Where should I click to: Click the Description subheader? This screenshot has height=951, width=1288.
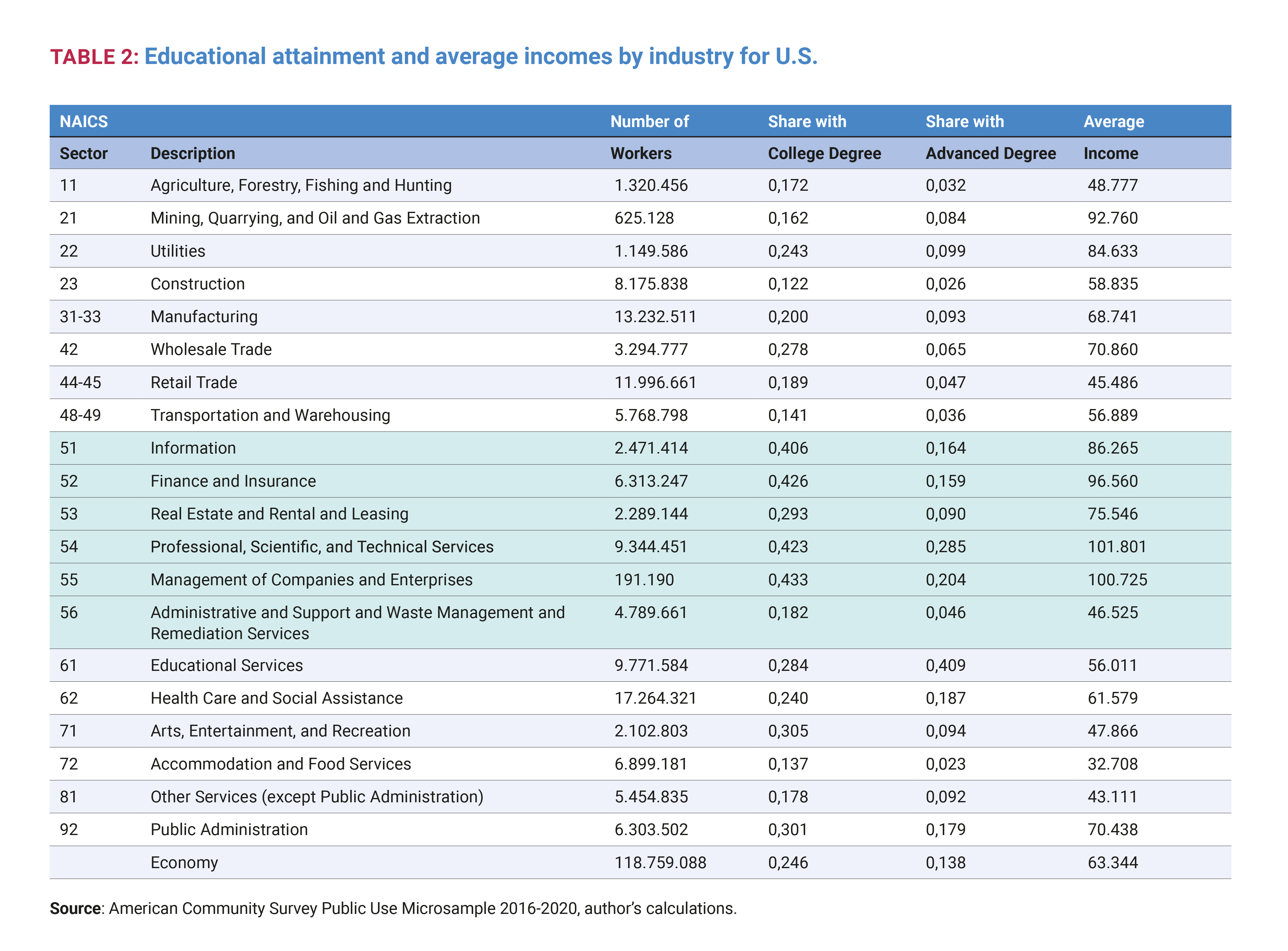pos(192,153)
